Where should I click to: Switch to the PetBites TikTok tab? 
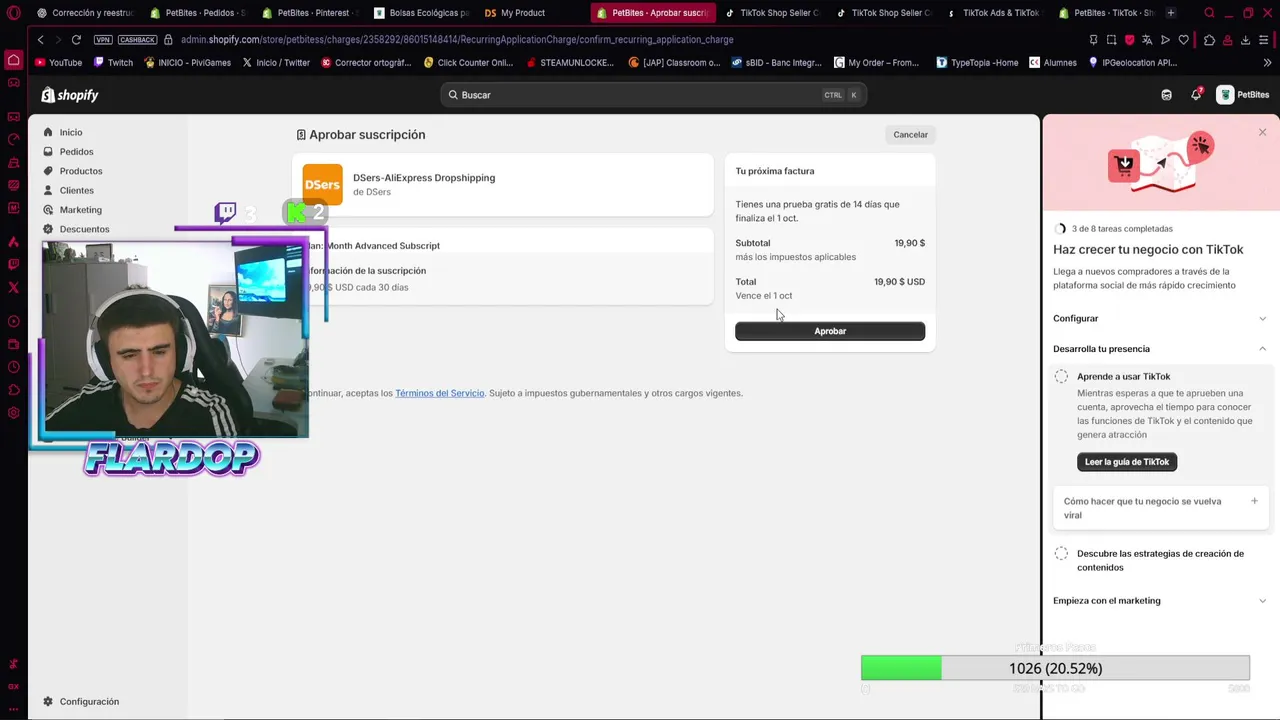click(1104, 13)
